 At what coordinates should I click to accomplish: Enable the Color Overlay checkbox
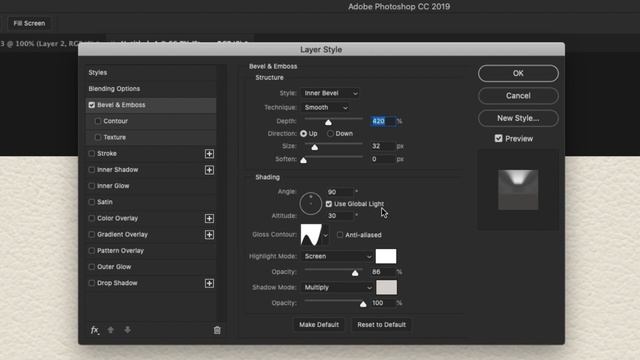pyautogui.click(x=91, y=218)
